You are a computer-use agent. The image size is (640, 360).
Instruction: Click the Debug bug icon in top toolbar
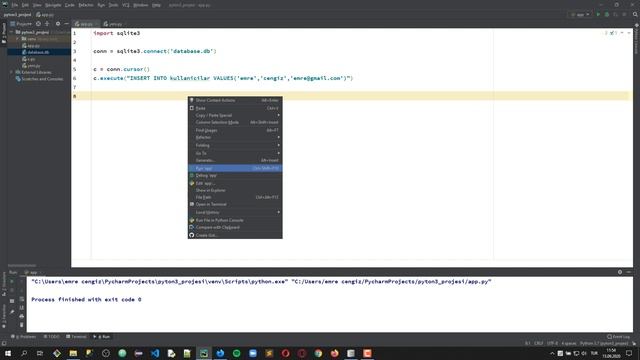tap(607, 14)
